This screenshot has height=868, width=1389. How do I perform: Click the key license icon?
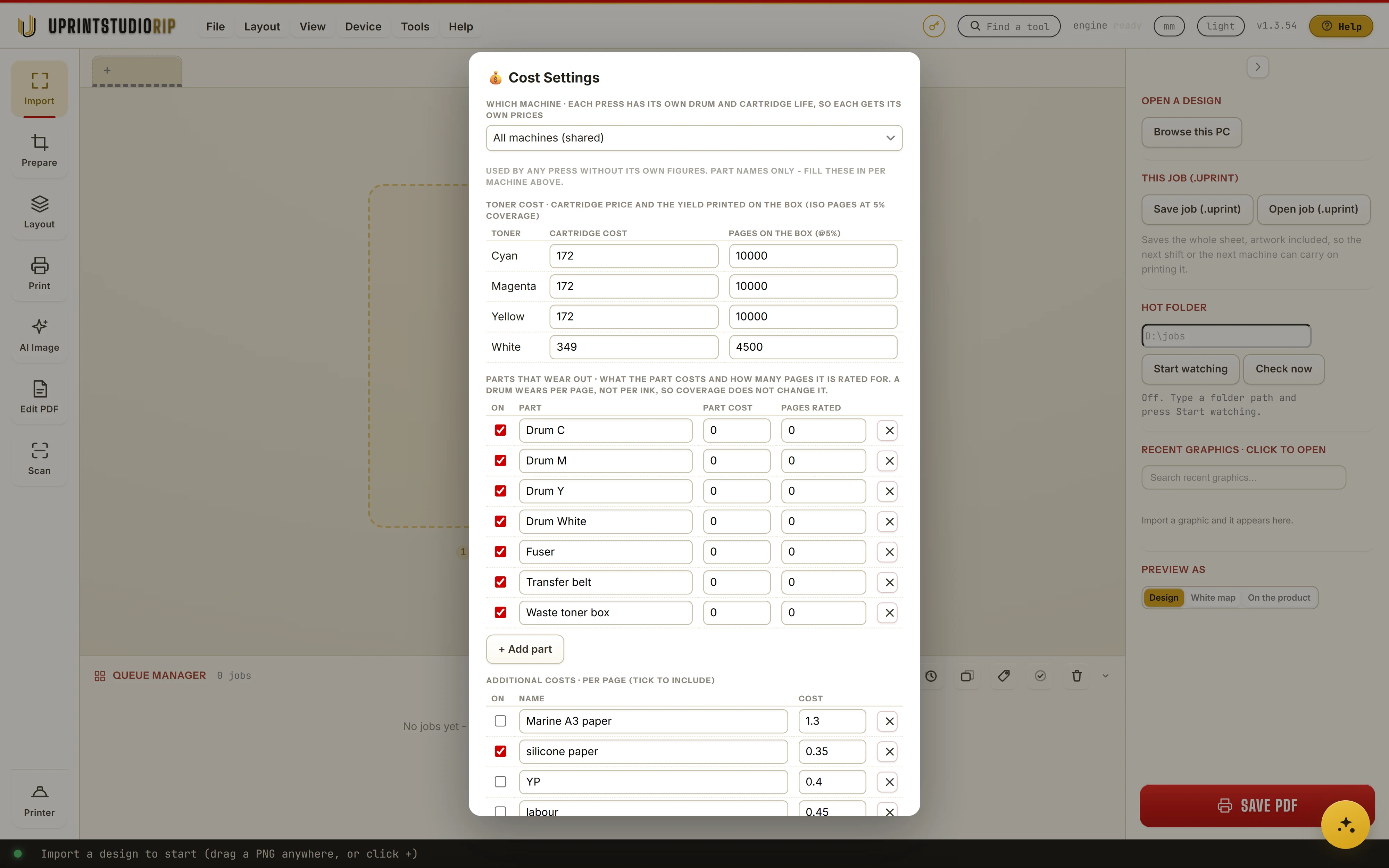[934, 26]
